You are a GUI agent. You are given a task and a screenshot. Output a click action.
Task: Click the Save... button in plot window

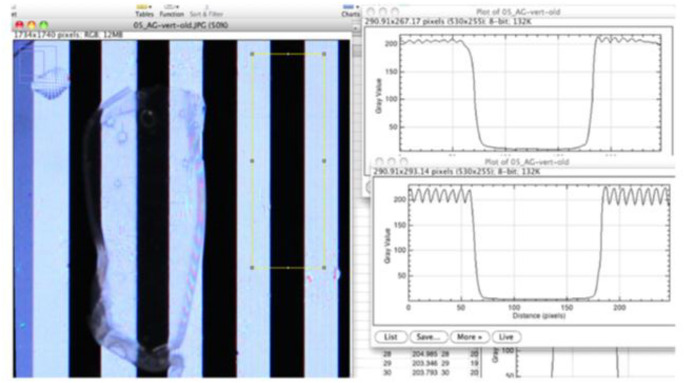(428, 337)
